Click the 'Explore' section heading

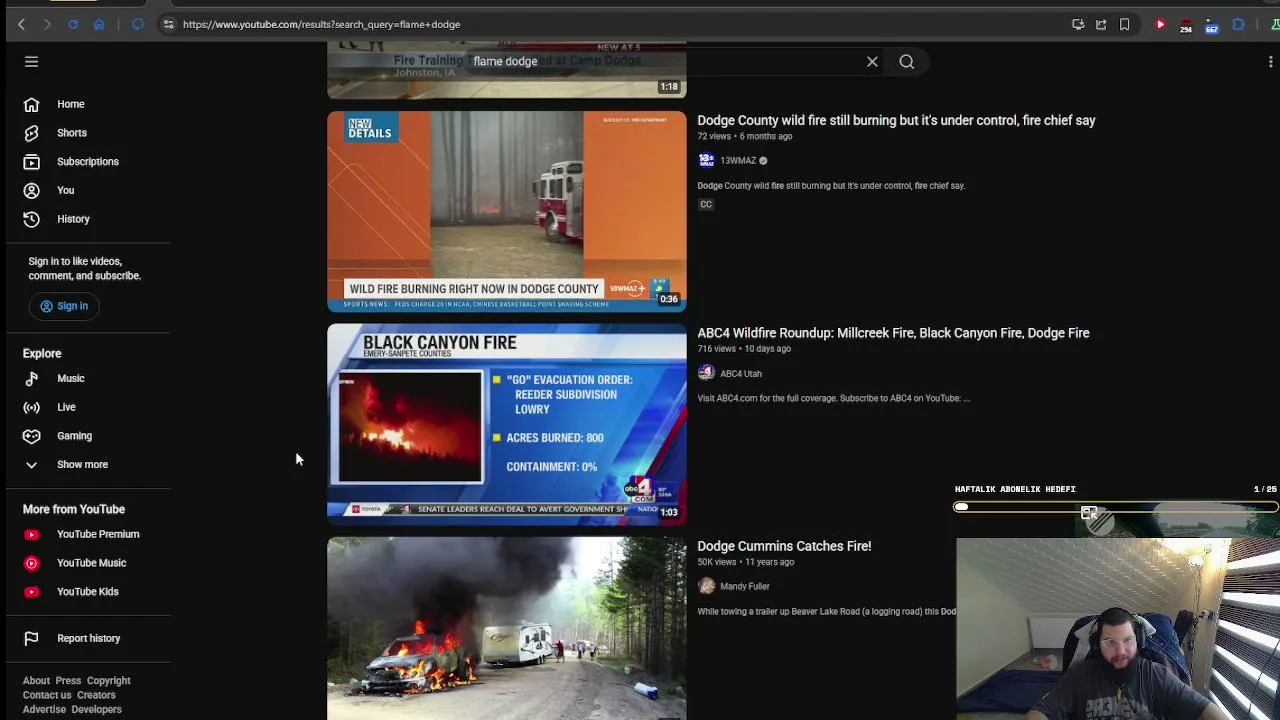[42, 353]
